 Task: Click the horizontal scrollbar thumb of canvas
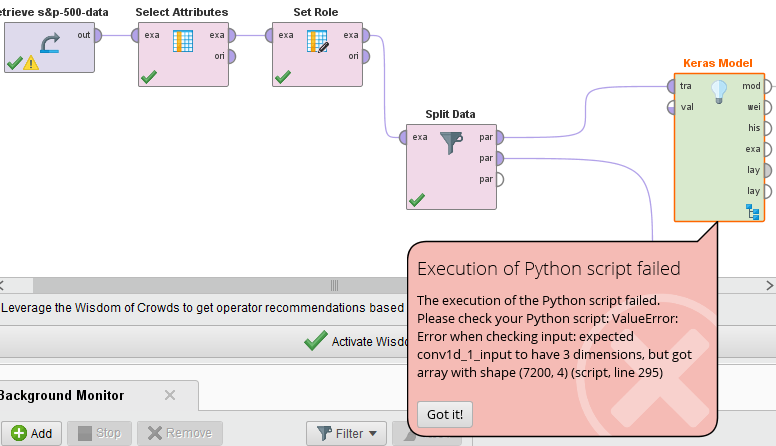[334, 286]
